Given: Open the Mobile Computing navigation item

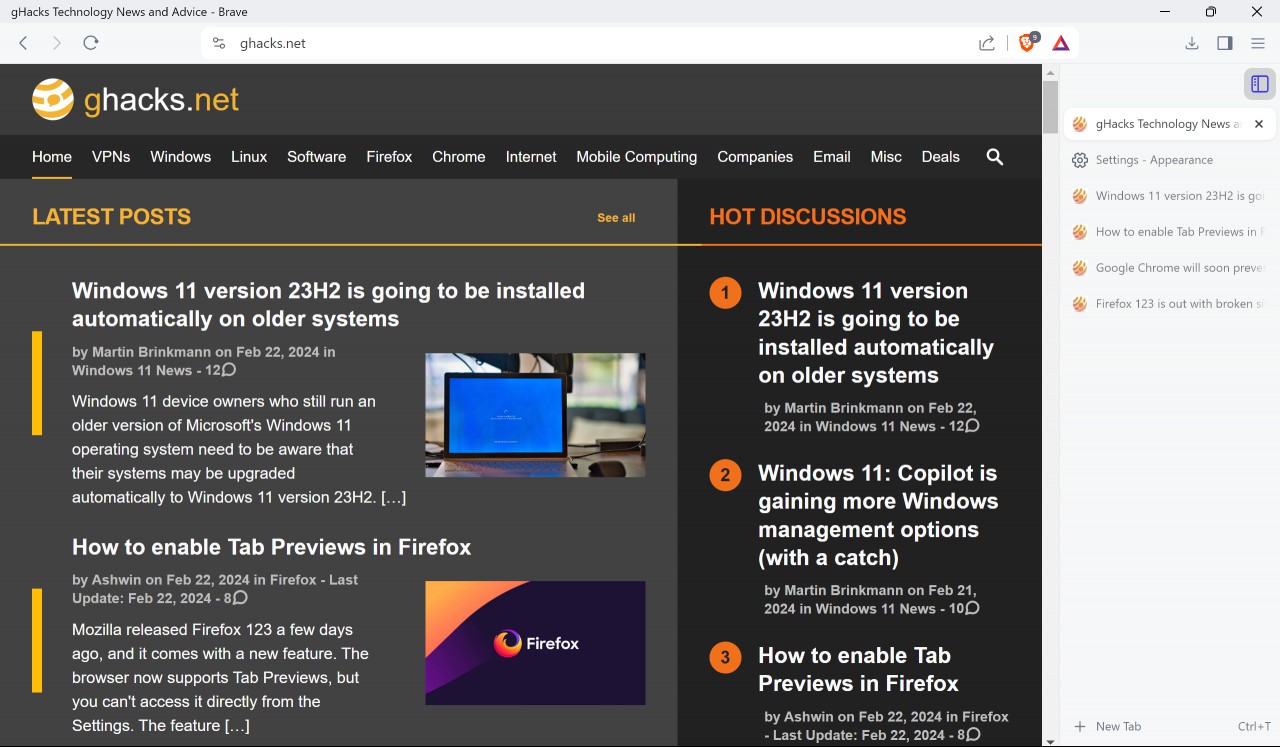Looking at the screenshot, I should tap(637, 157).
